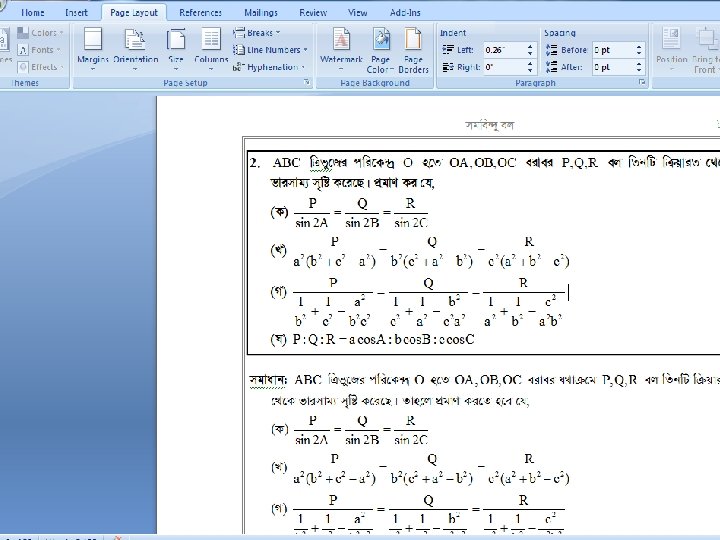Open the Breaks dropdown
The image size is (720, 540).
(x=256, y=33)
